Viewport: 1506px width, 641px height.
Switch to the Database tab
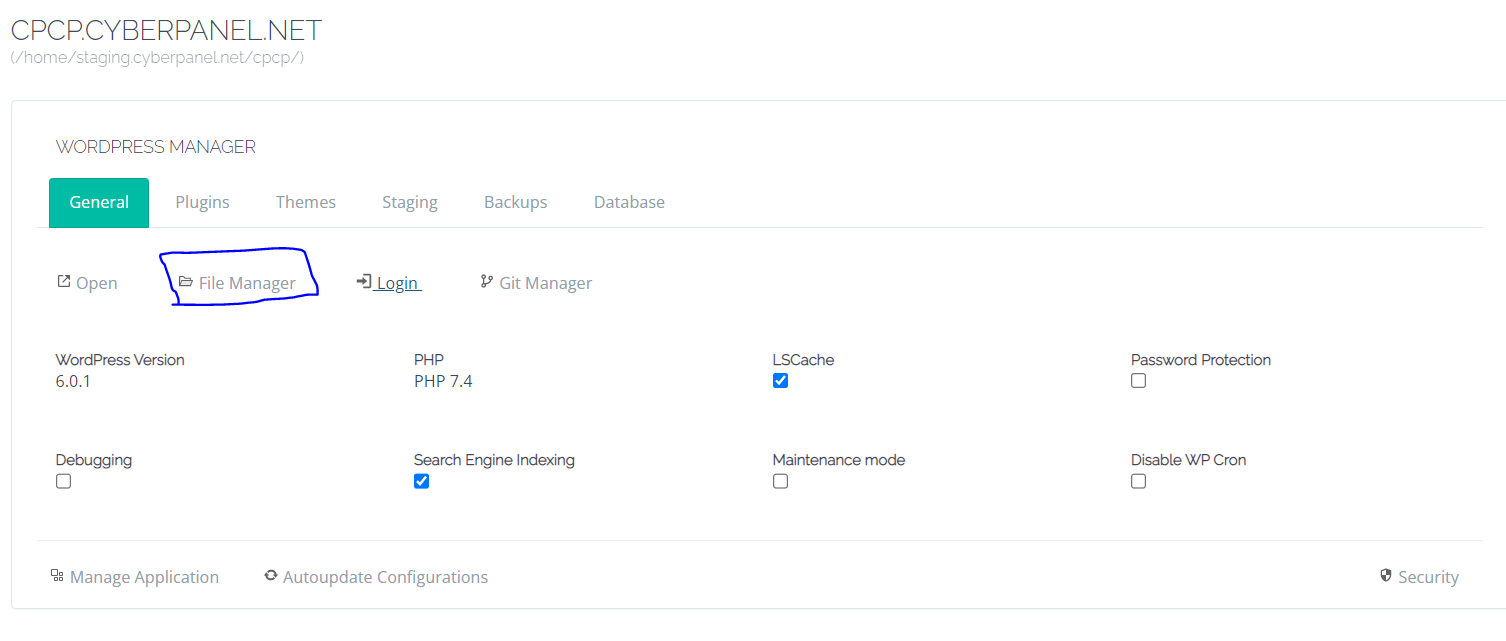click(x=629, y=202)
